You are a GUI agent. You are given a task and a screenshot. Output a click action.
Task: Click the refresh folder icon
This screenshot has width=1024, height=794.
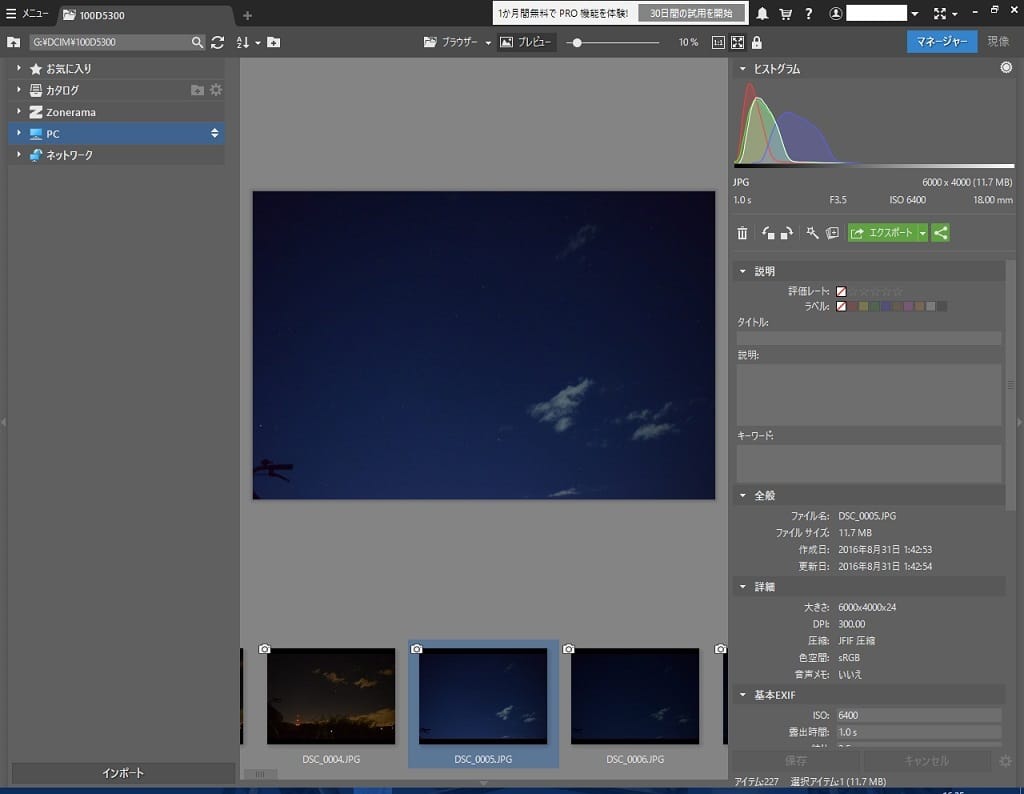point(217,43)
